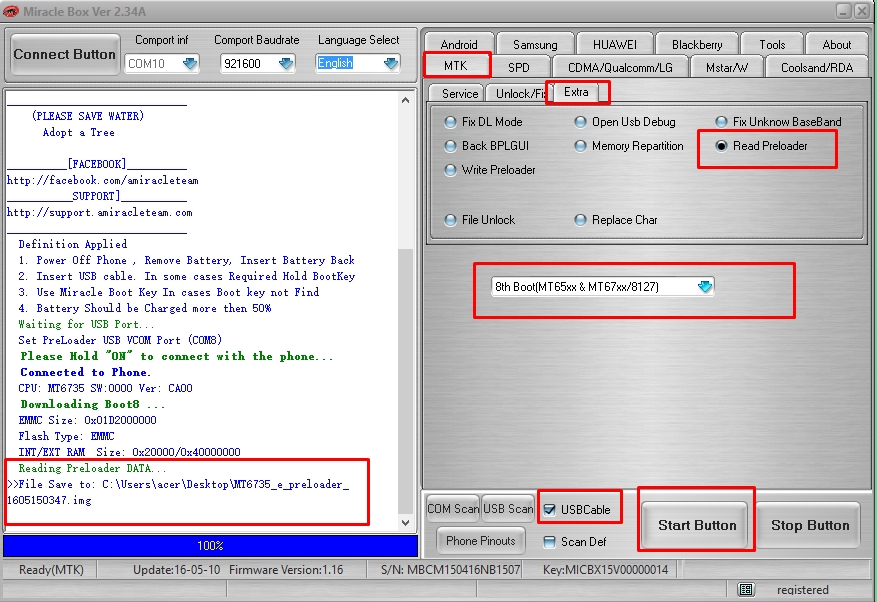
Task: Select the CDMA/Qualcomm/LG tab
Action: click(620, 67)
